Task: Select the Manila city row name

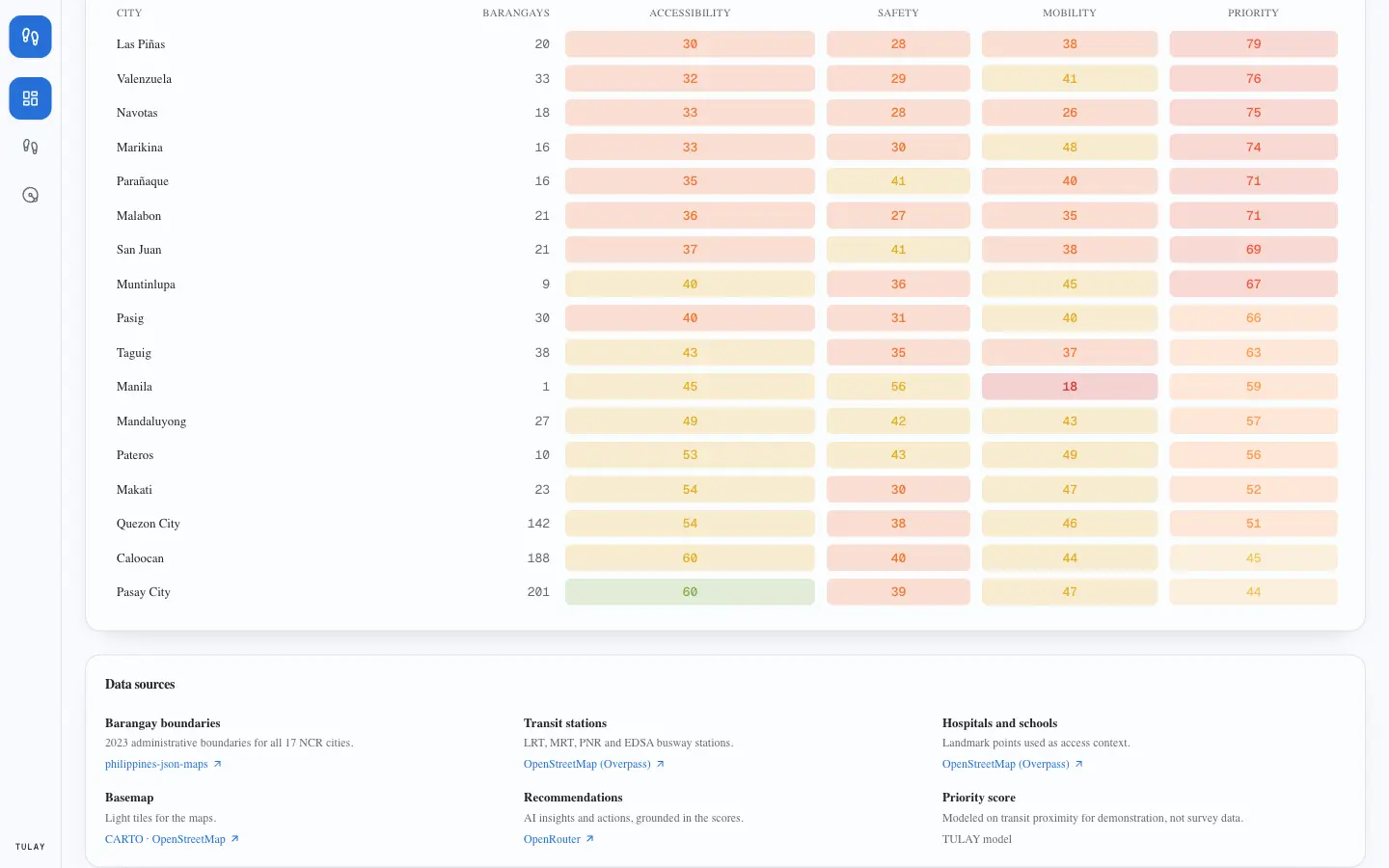Action: [x=134, y=387]
